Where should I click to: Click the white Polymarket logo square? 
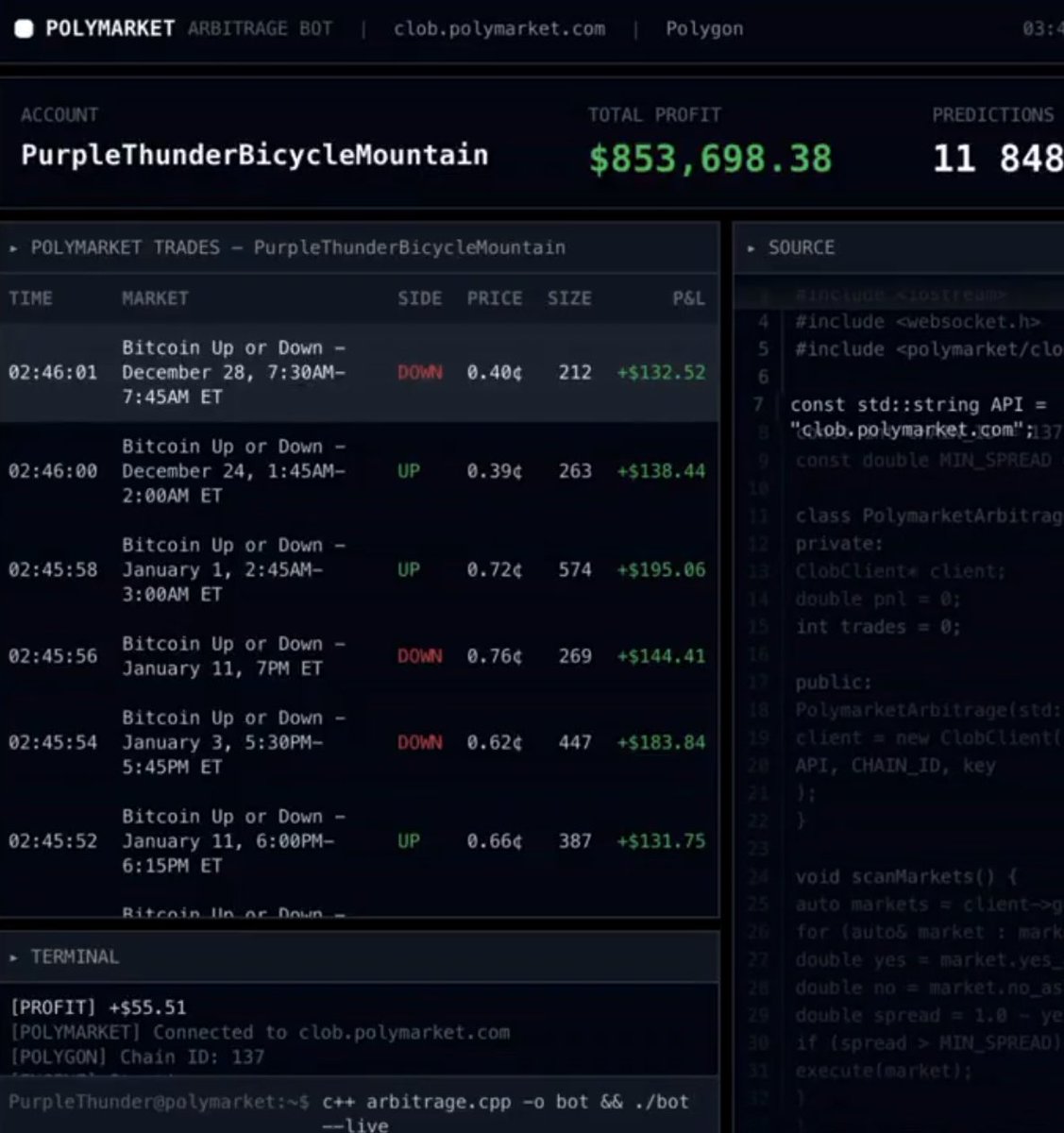point(25,29)
